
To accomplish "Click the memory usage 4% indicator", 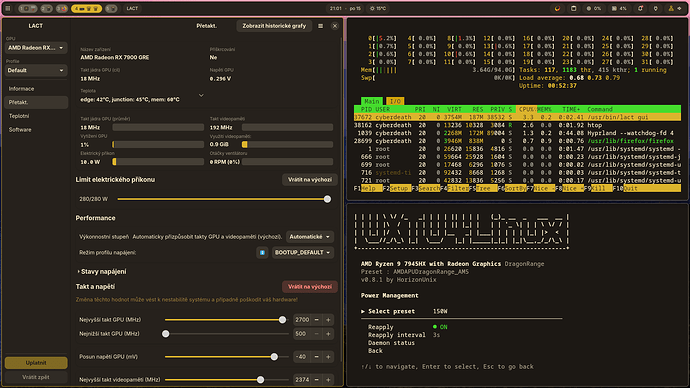I will (x=620, y=8).
